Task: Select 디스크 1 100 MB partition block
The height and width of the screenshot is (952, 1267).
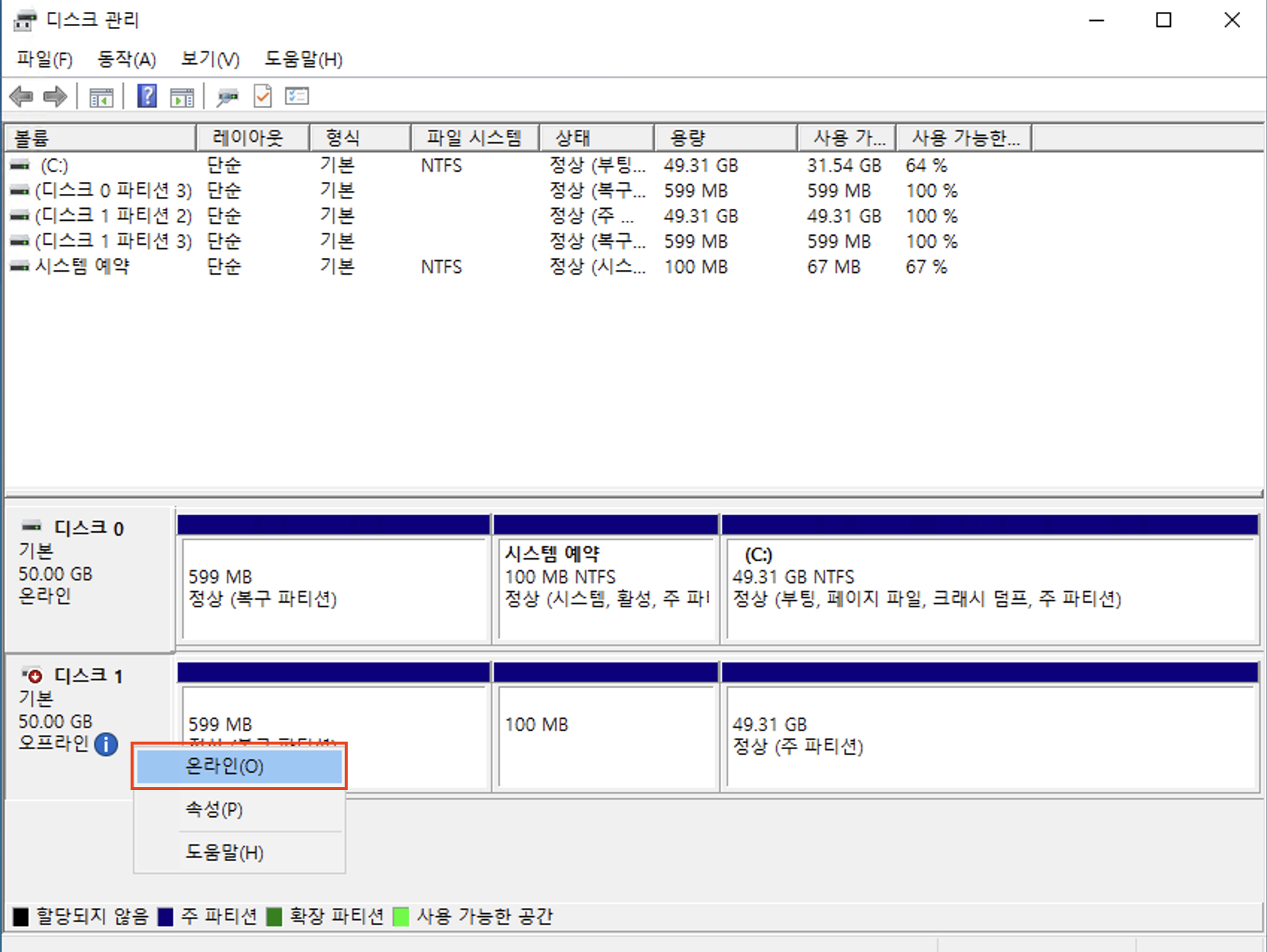Action: coord(606,726)
